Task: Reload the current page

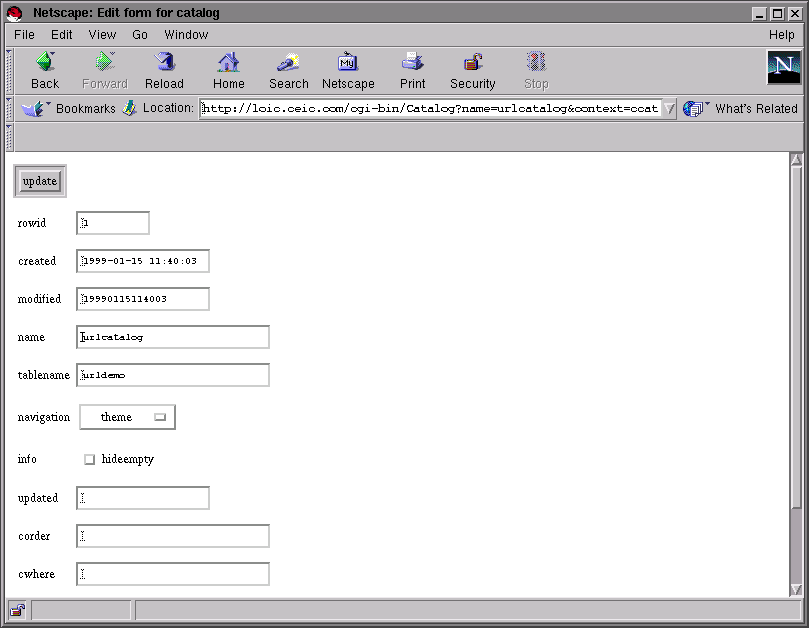Action: click(164, 70)
